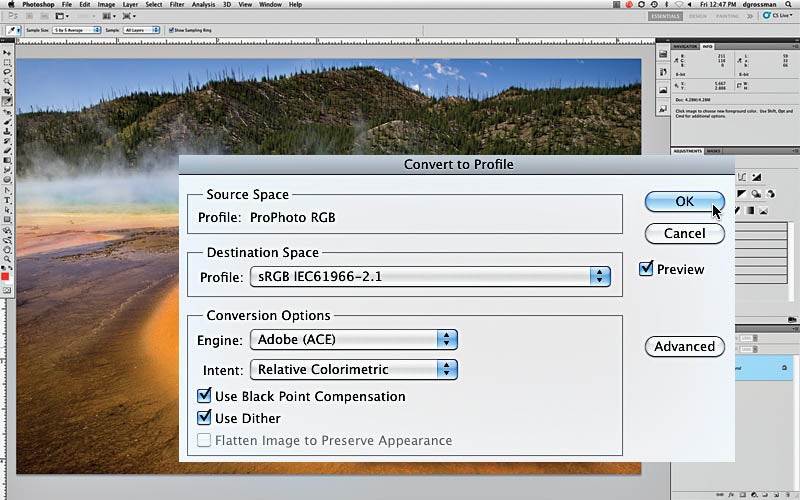Switch to the Navigator tab

(x=685, y=46)
